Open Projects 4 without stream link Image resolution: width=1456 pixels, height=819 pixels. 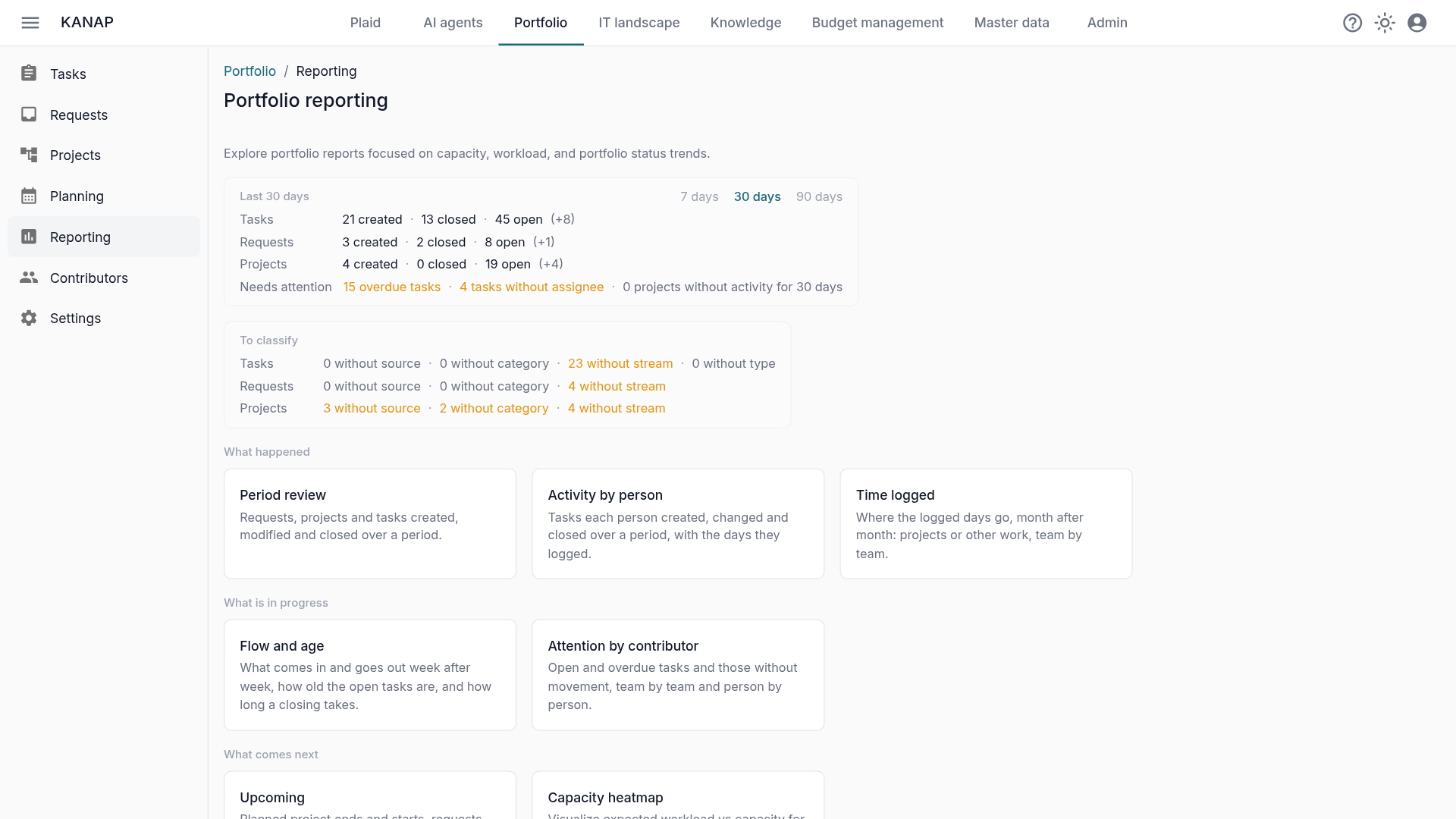point(617,408)
